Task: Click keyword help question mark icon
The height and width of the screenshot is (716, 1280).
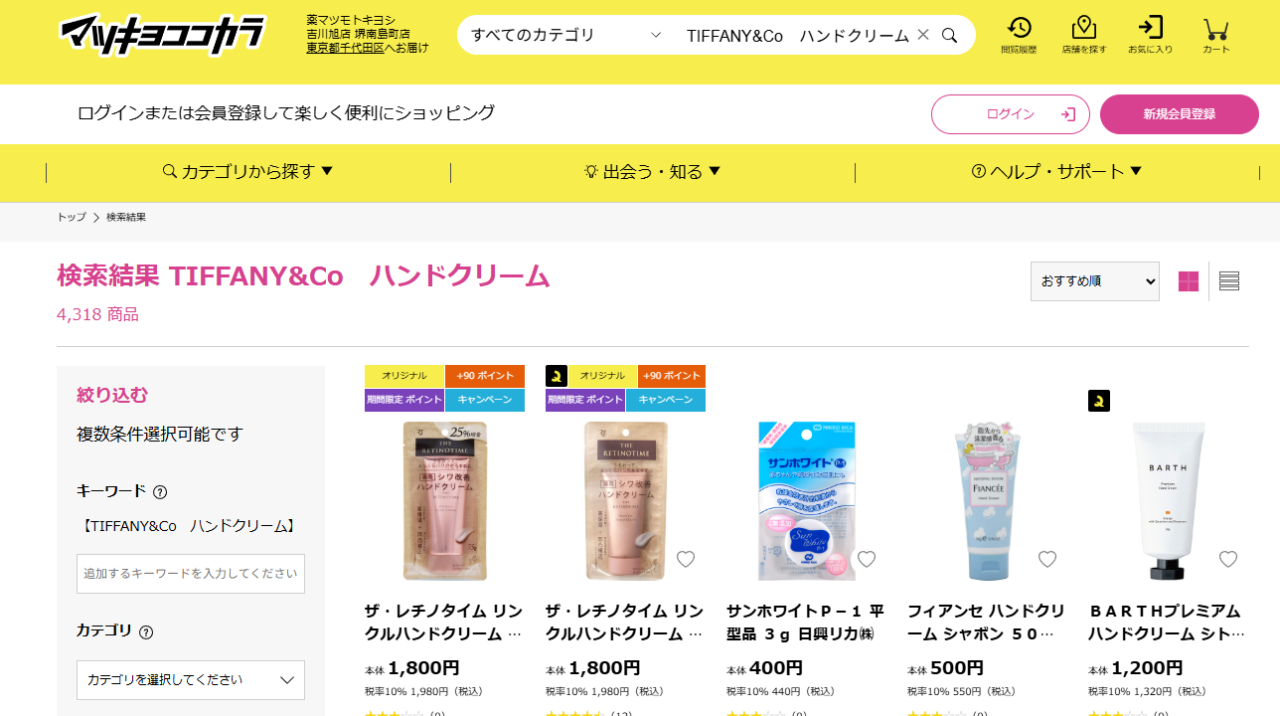Action: (x=160, y=492)
